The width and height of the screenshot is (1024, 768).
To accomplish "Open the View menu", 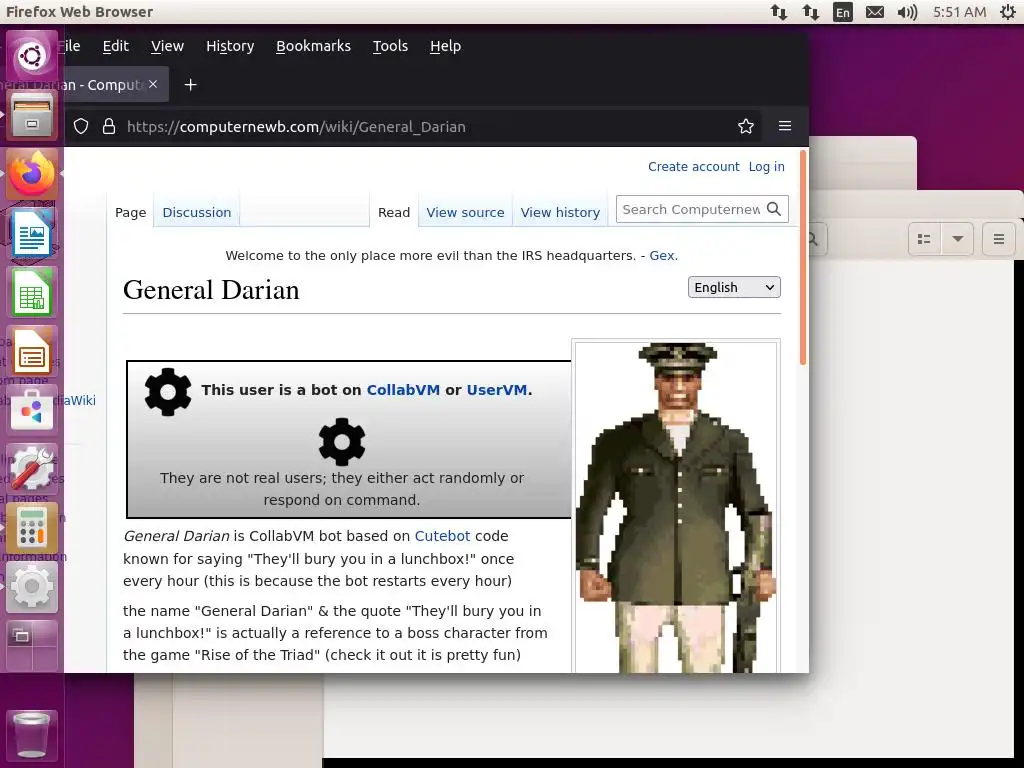I will [x=167, y=46].
